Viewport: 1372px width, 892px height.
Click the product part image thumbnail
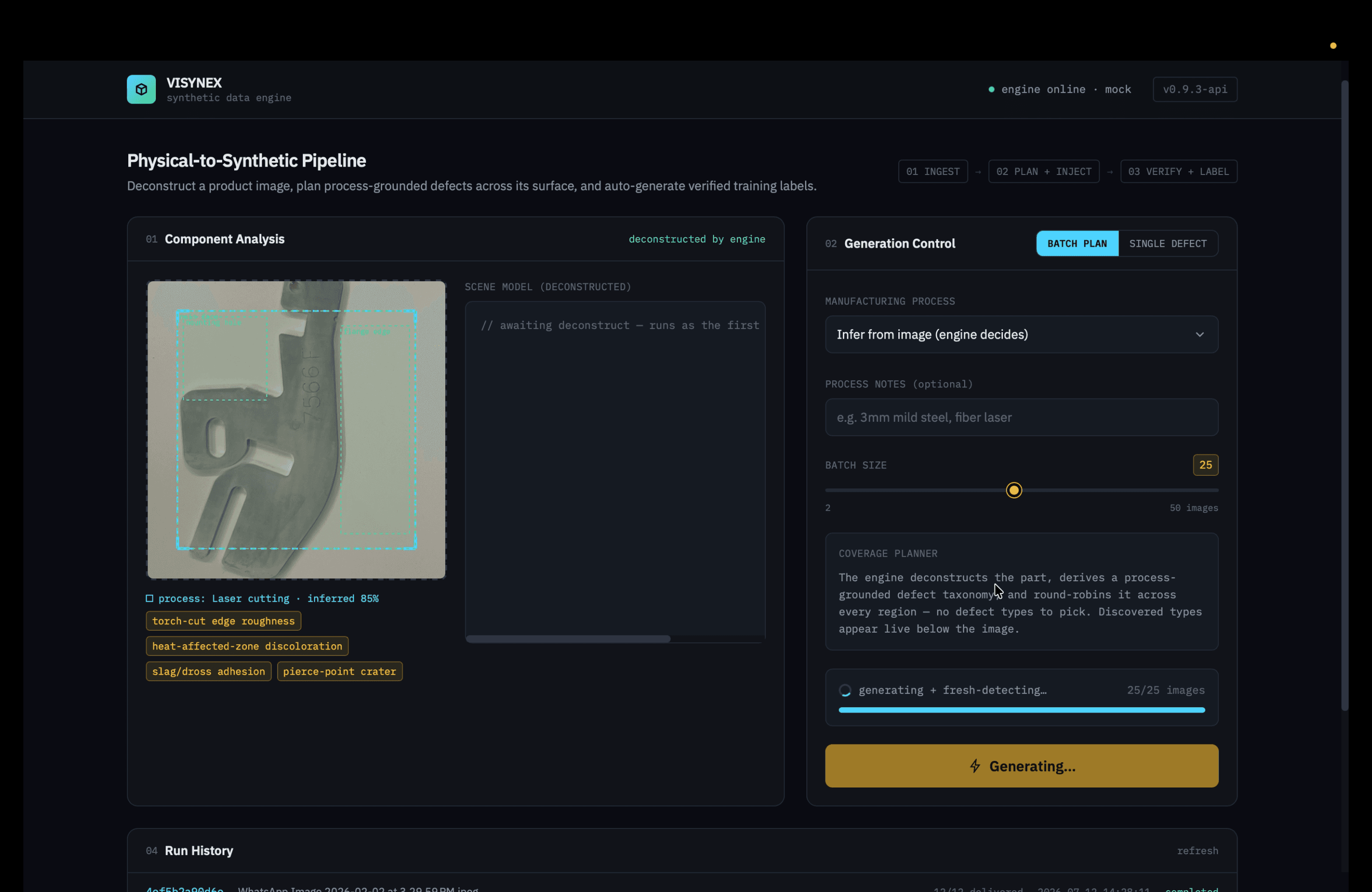(296, 430)
